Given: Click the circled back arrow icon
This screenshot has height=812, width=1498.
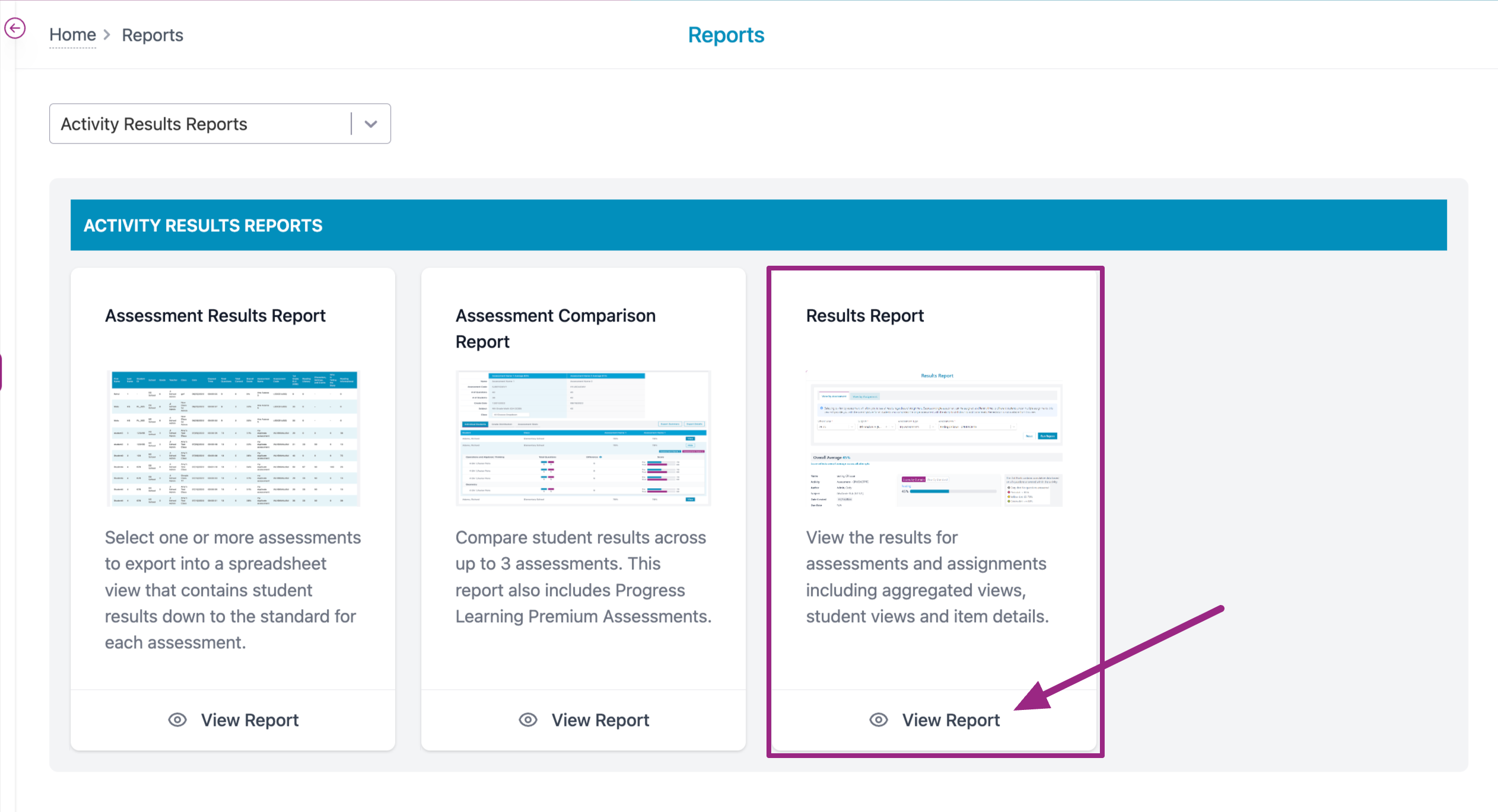Looking at the screenshot, I should tap(15, 28).
